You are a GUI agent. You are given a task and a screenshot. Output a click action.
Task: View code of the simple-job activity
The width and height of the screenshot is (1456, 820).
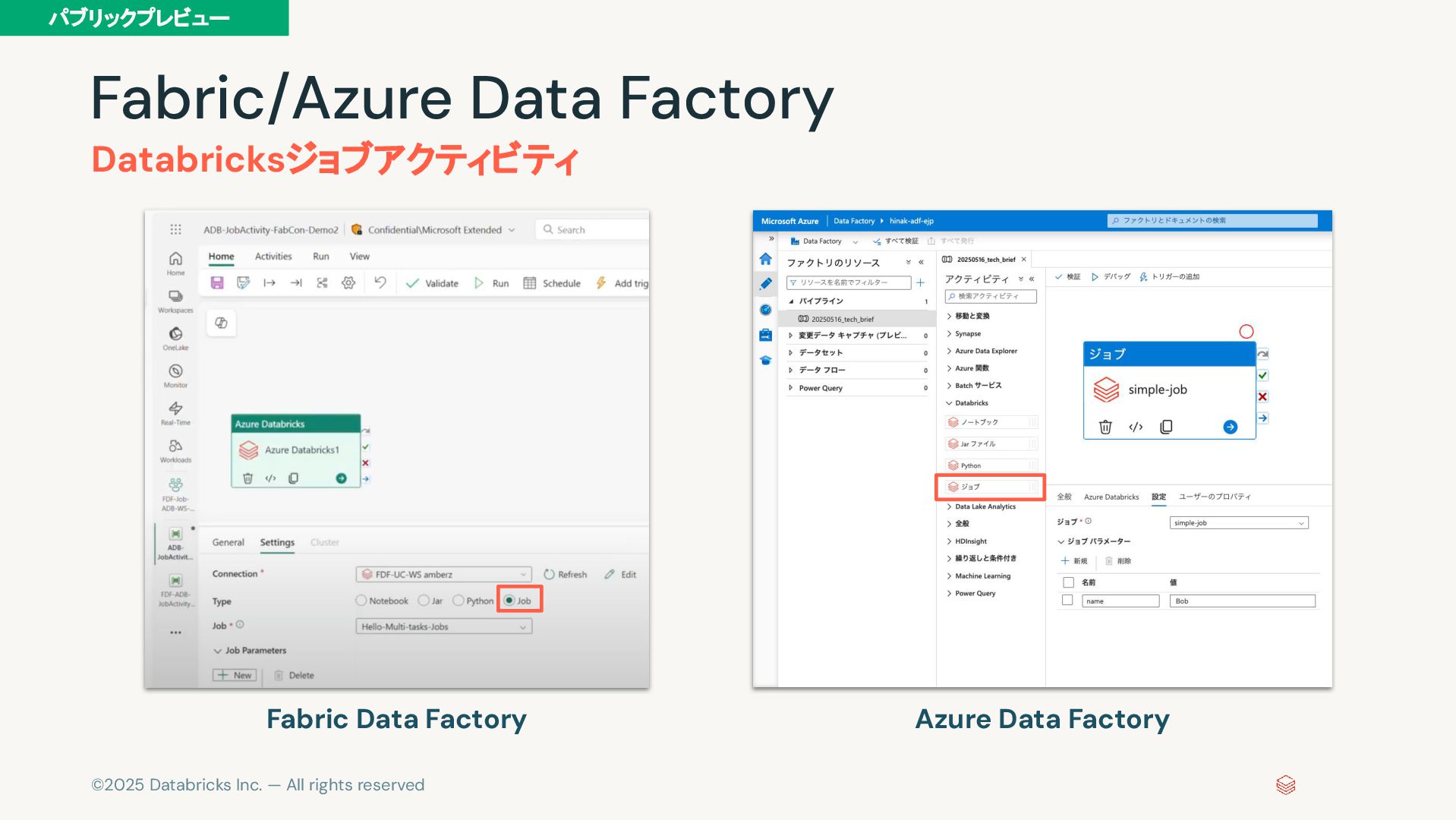pyautogui.click(x=1136, y=427)
